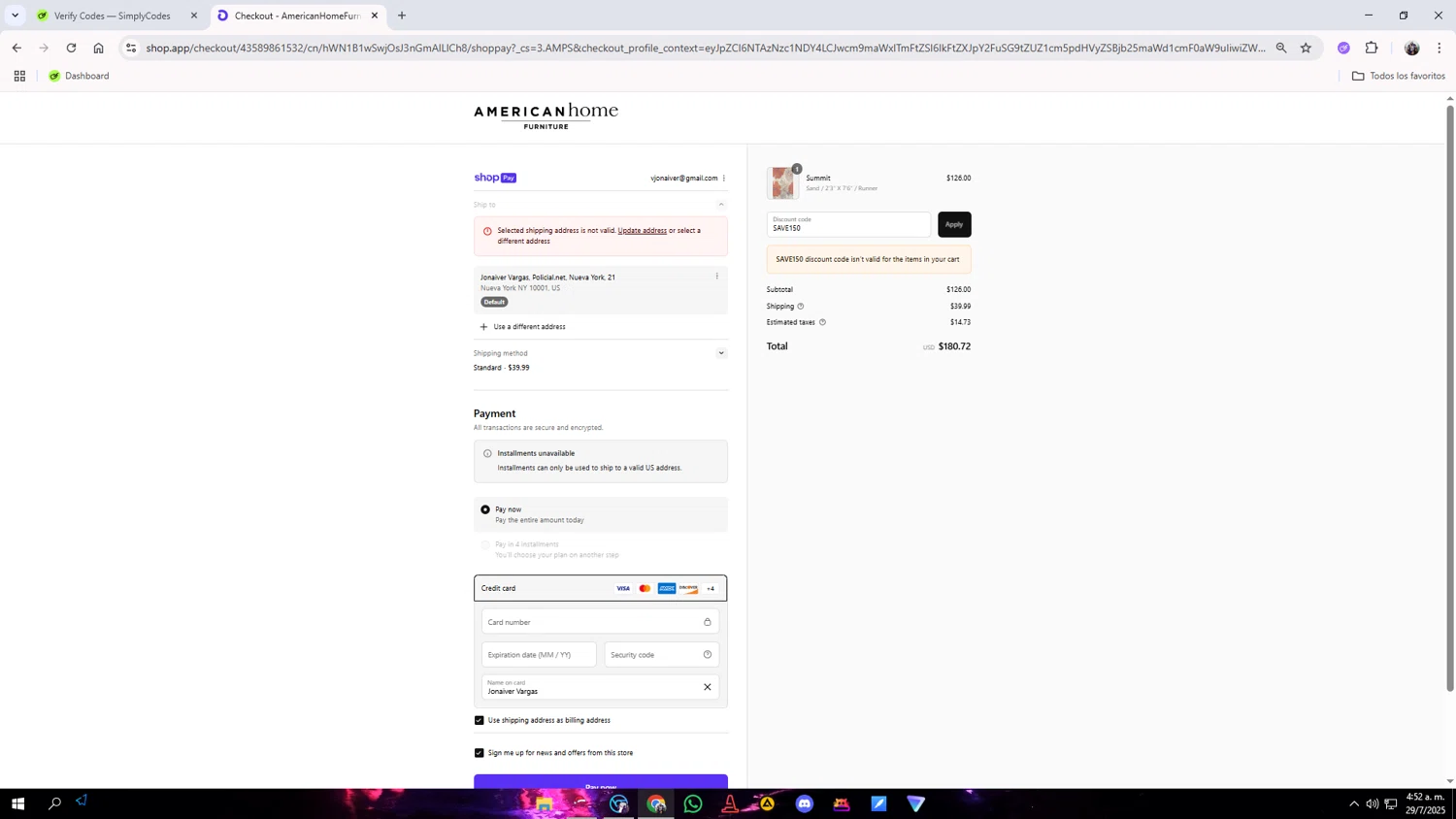Image resolution: width=1456 pixels, height=819 pixels.
Task: Open File Explorer from taskbar
Action: (545, 803)
